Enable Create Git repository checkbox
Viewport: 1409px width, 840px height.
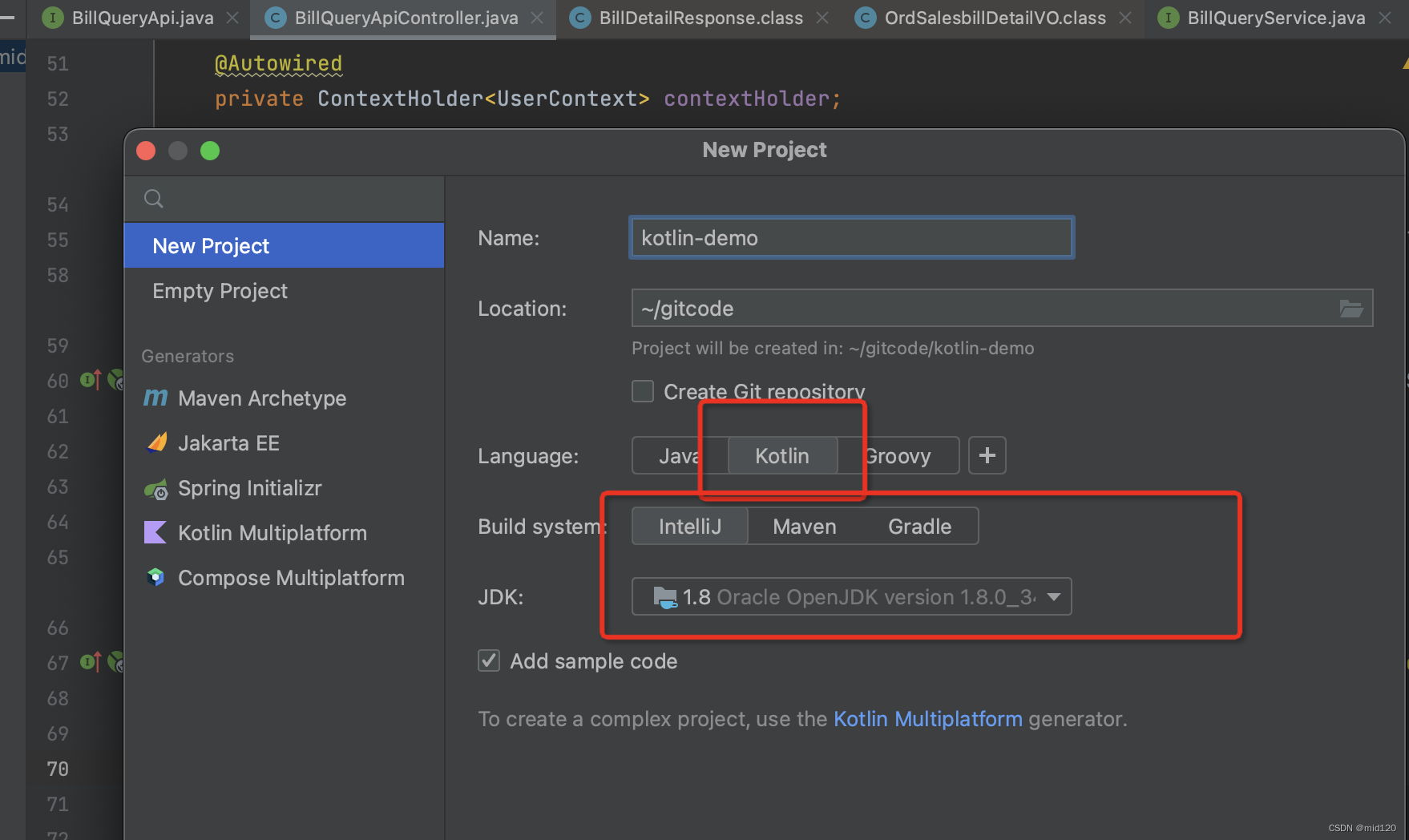pyautogui.click(x=643, y=391)
